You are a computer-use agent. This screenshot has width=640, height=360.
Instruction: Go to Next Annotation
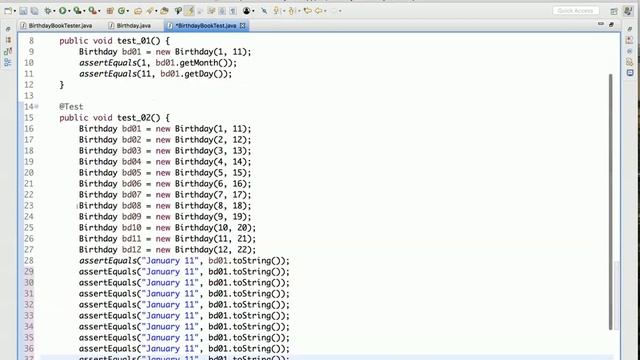(x=276, y=11)
